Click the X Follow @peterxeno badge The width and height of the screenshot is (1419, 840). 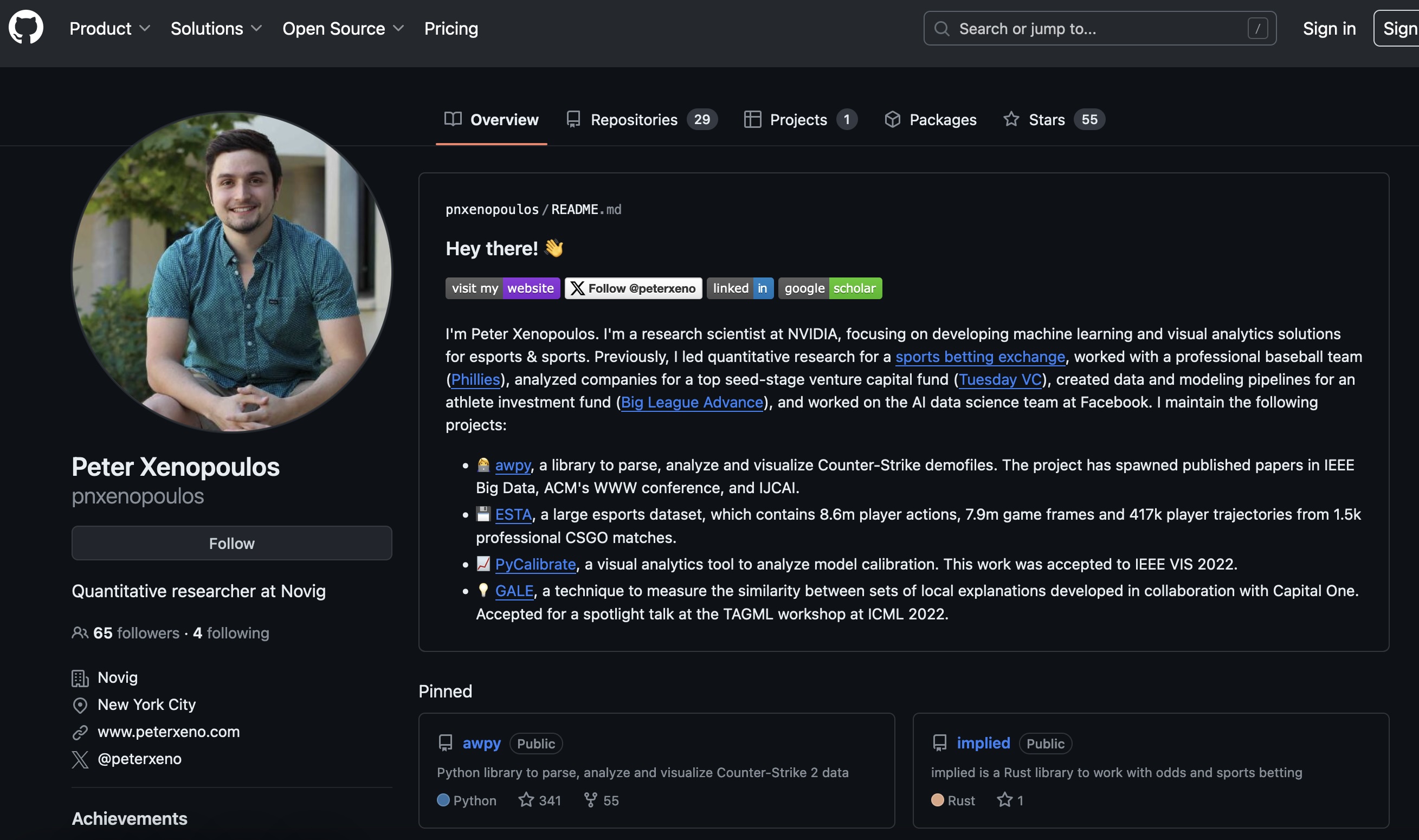tap(633, 288)
